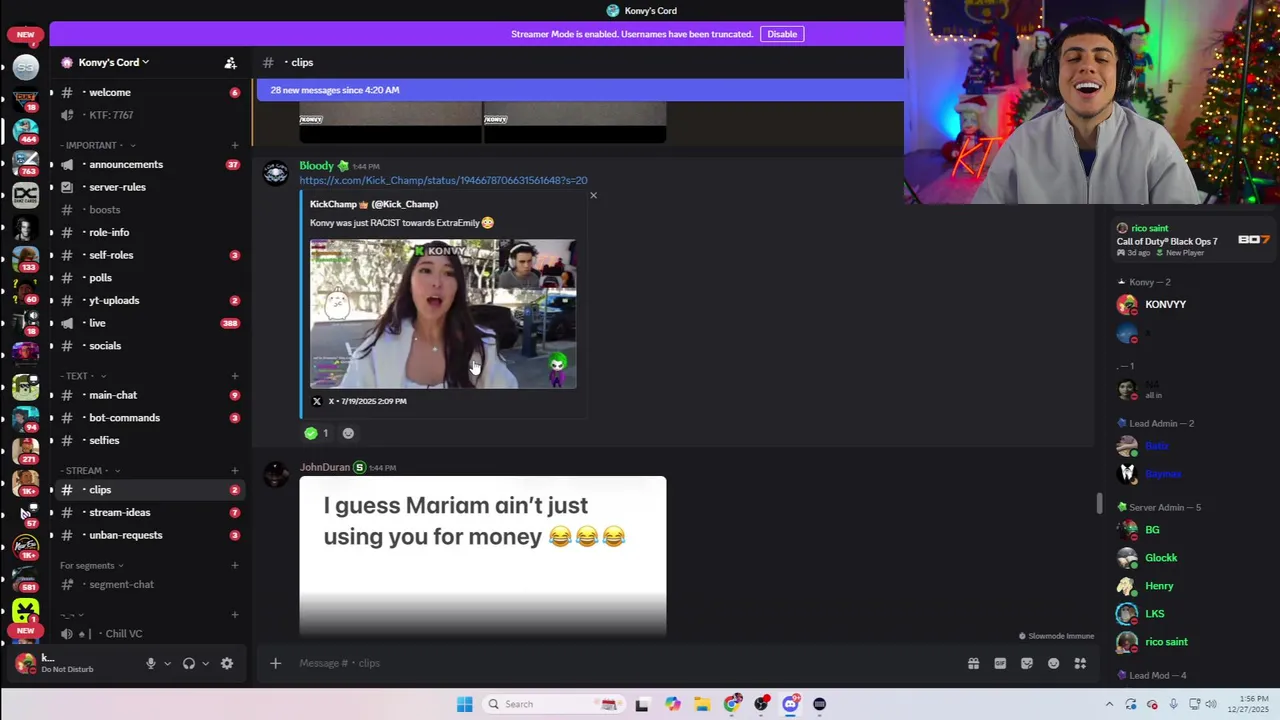Open the boosts channel
The width and height of the screenshot is (1280, 720).
[x=148, y=210]
